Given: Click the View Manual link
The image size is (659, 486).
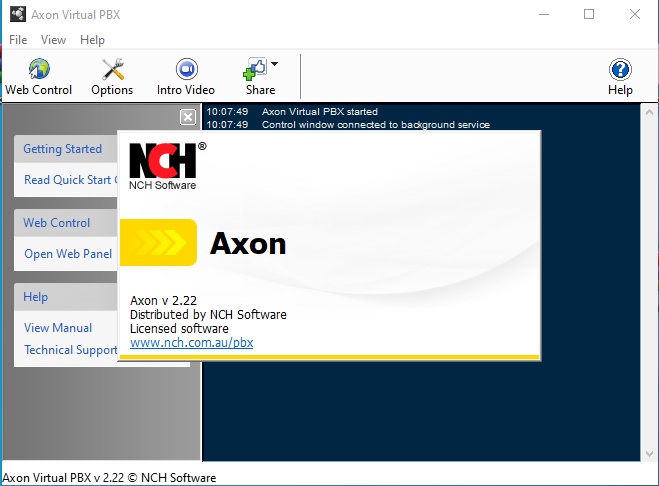Looking at the screenshot, I should (x=58, y=328).
